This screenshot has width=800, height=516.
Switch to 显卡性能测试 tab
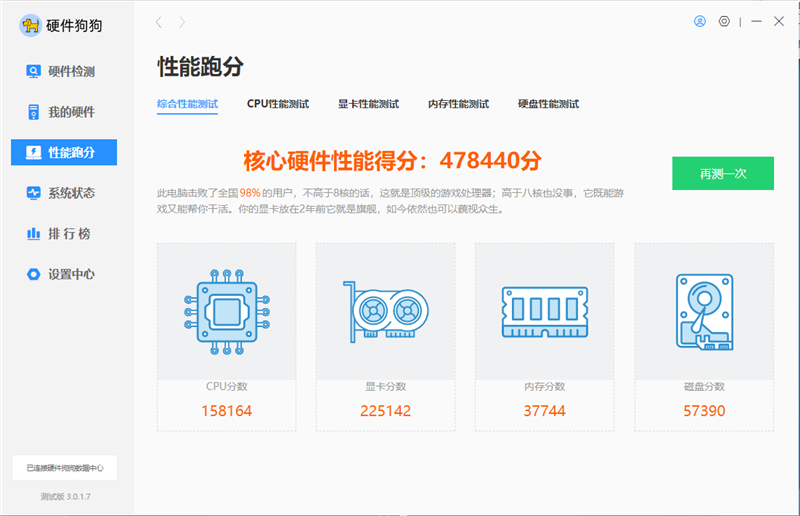tap(368, 104)
